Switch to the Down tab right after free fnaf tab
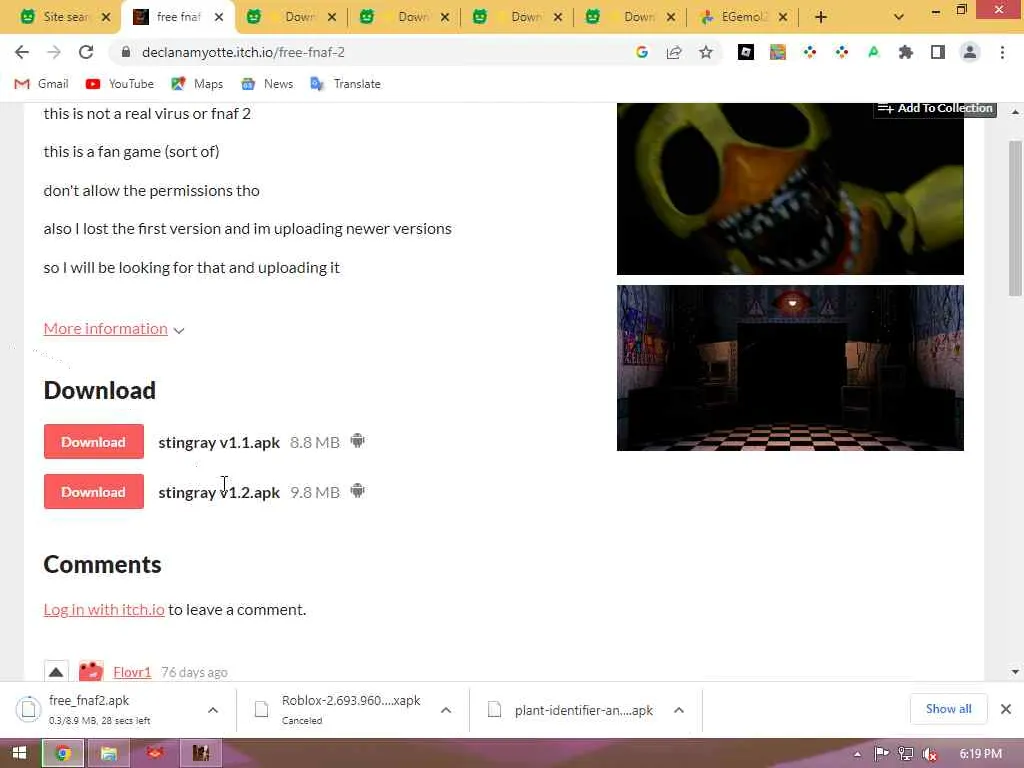 (x=292, y=17)
